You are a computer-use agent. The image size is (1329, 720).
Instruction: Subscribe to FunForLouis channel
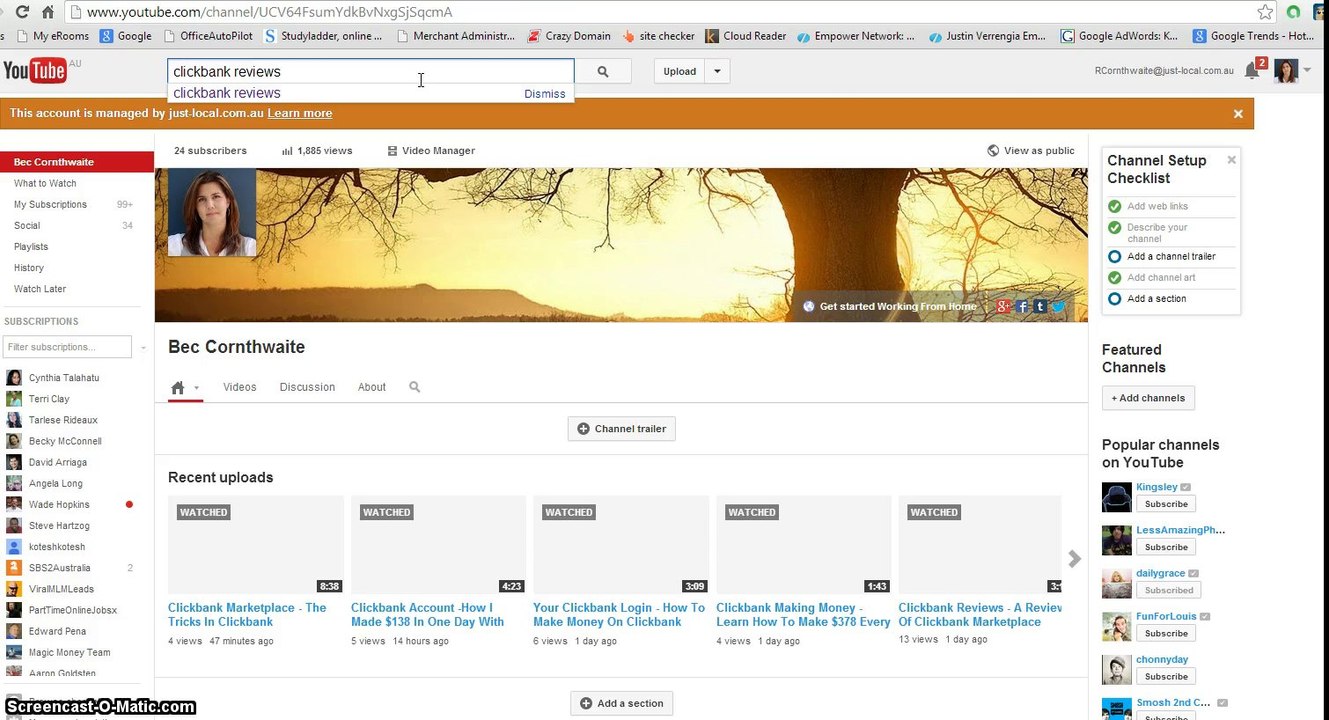tap(1166, 633)
